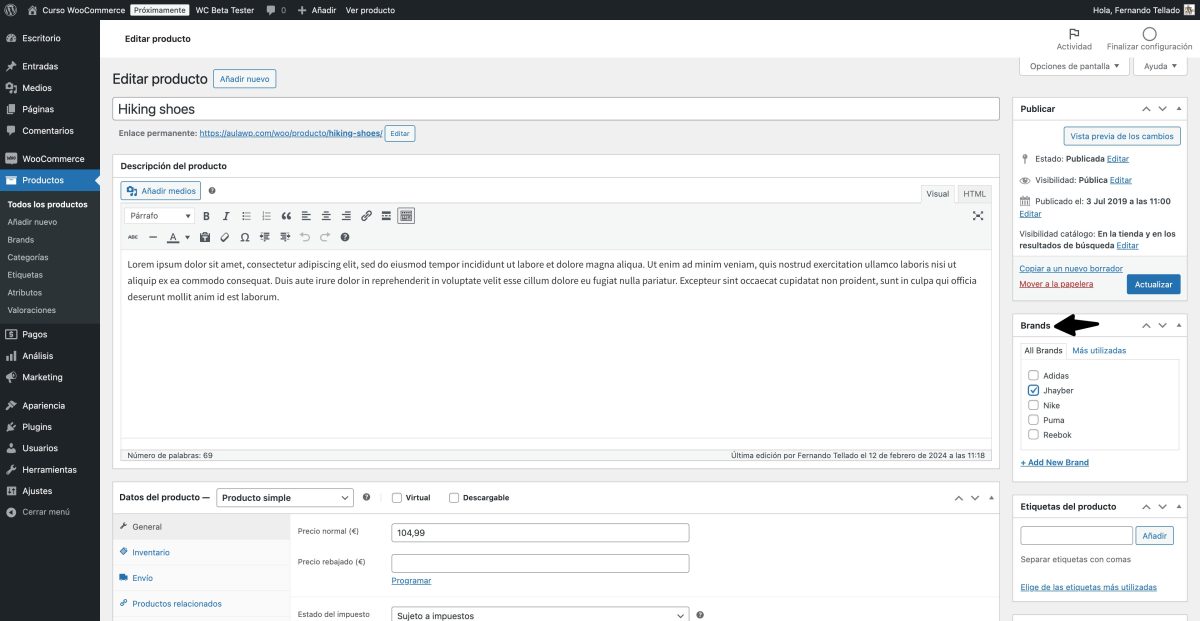Open the text color picker
1200x621 pixels.
(173, 236)
